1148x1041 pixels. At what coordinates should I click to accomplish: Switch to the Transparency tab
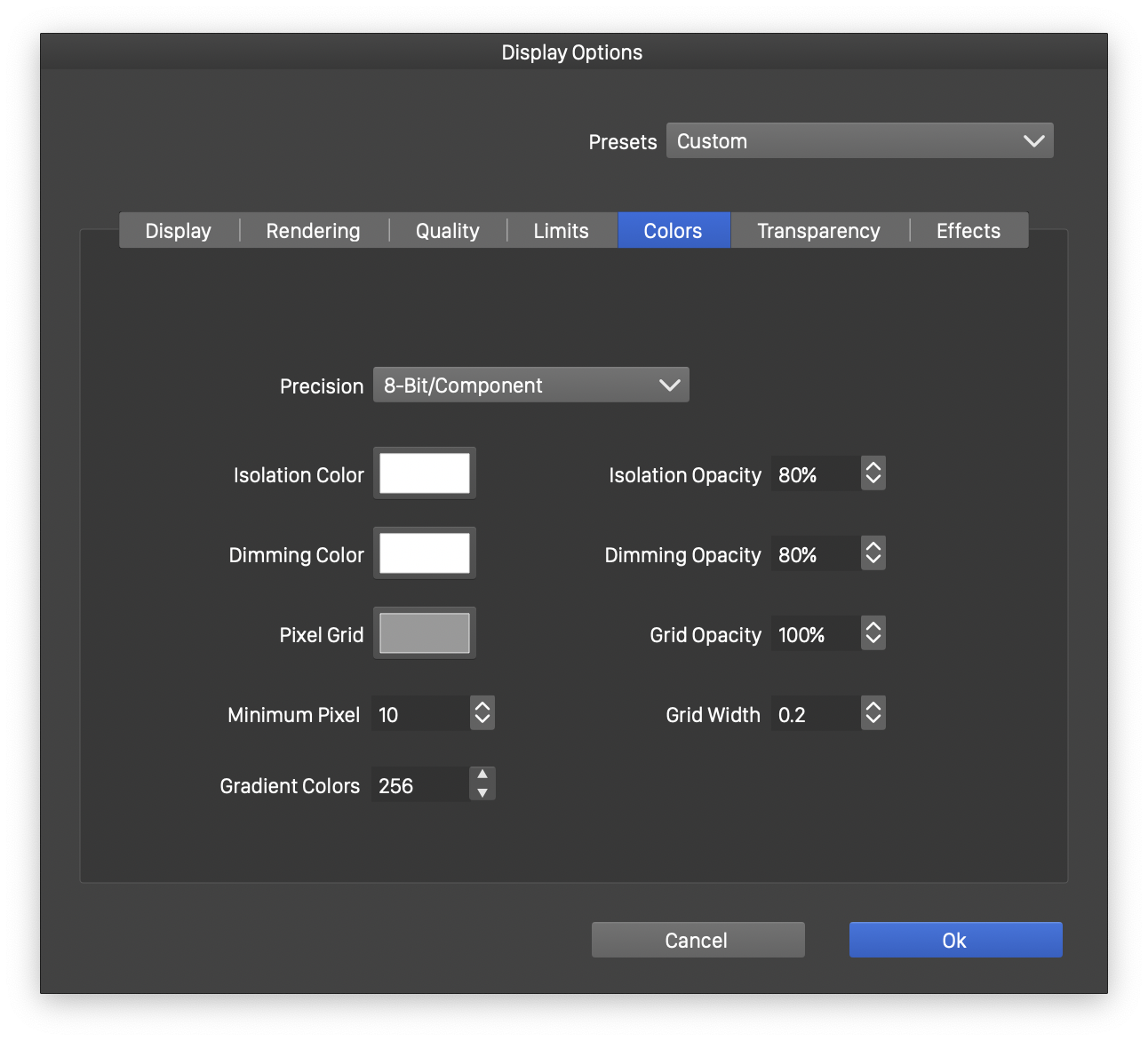(x=818, y=231)
